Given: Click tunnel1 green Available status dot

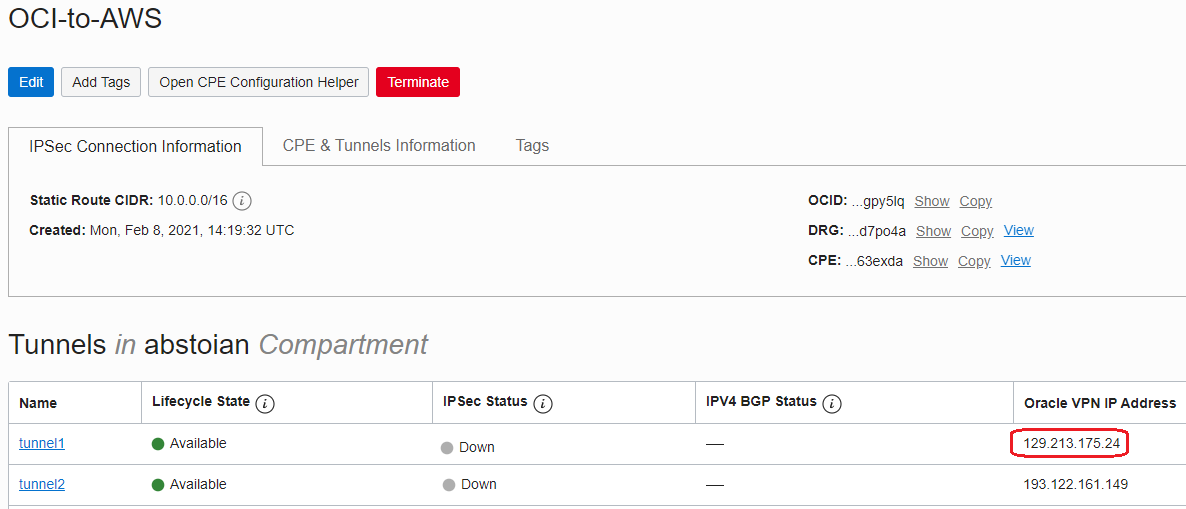Looking at the screenshot, I should pyautogui.click(x=158, y=444).
